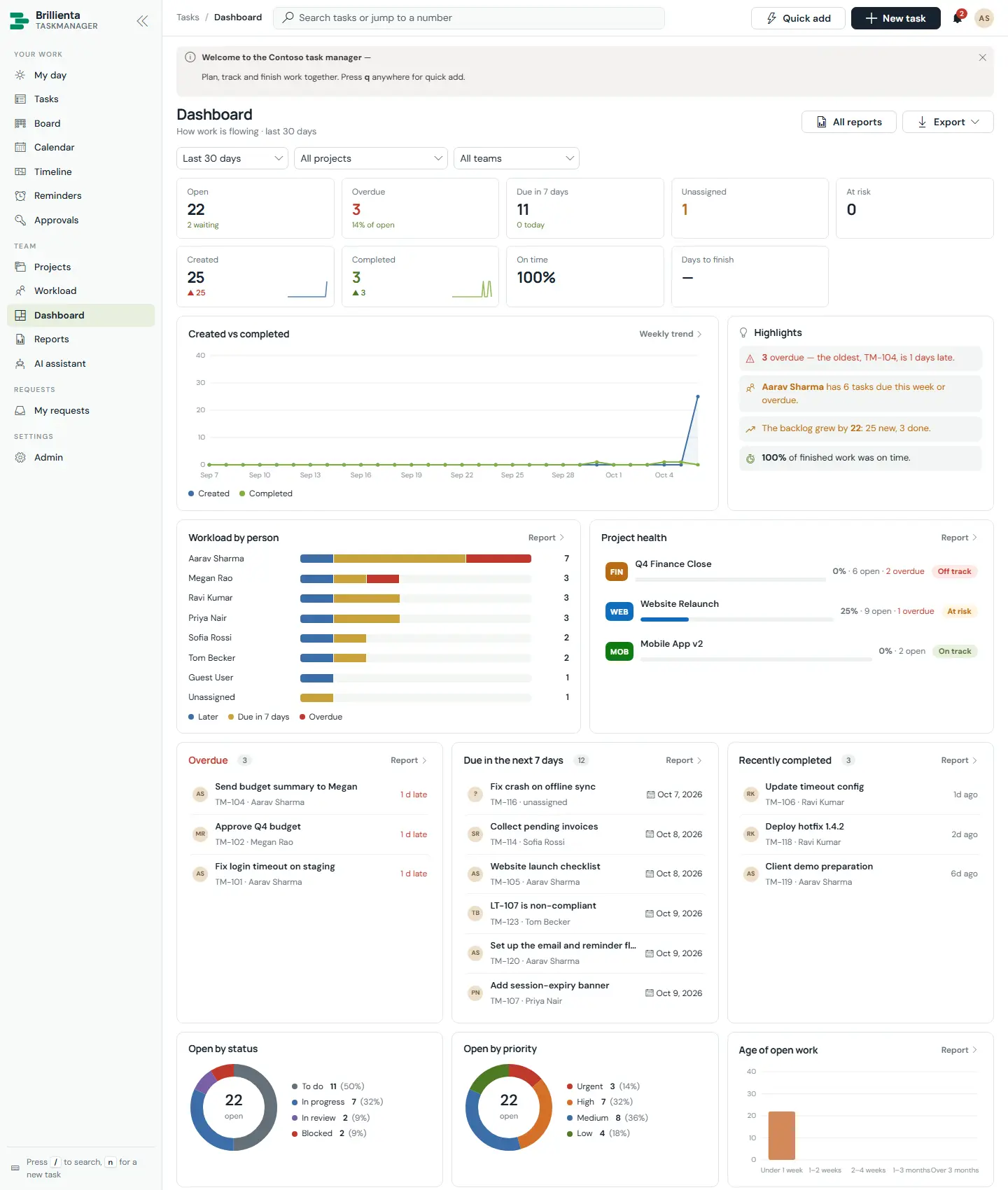Click Completed legend item under chart
Viewport: 1008px width, 1190px height.
pos(266,493)
